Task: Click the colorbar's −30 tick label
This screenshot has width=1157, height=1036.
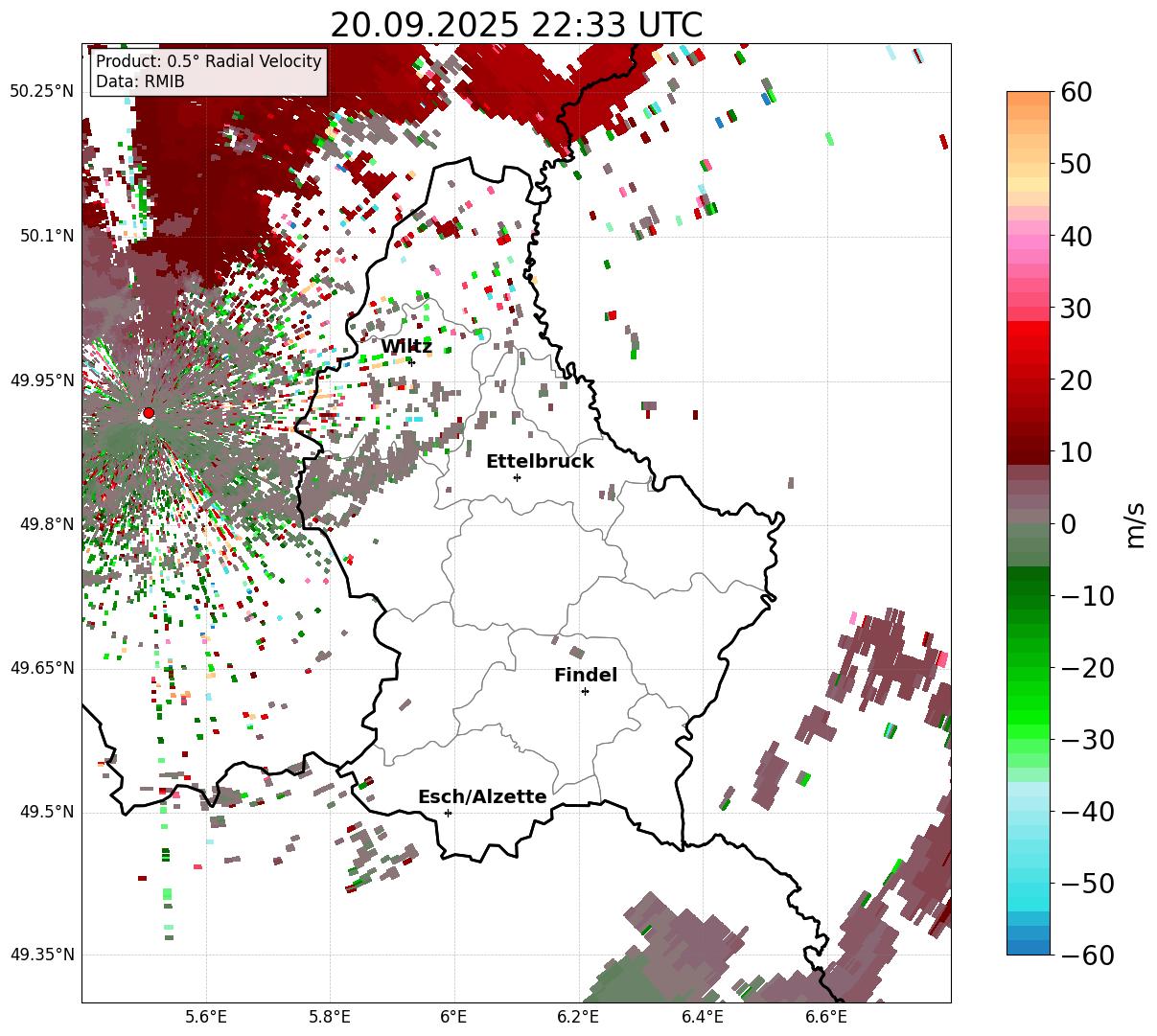Action: 1087,739
